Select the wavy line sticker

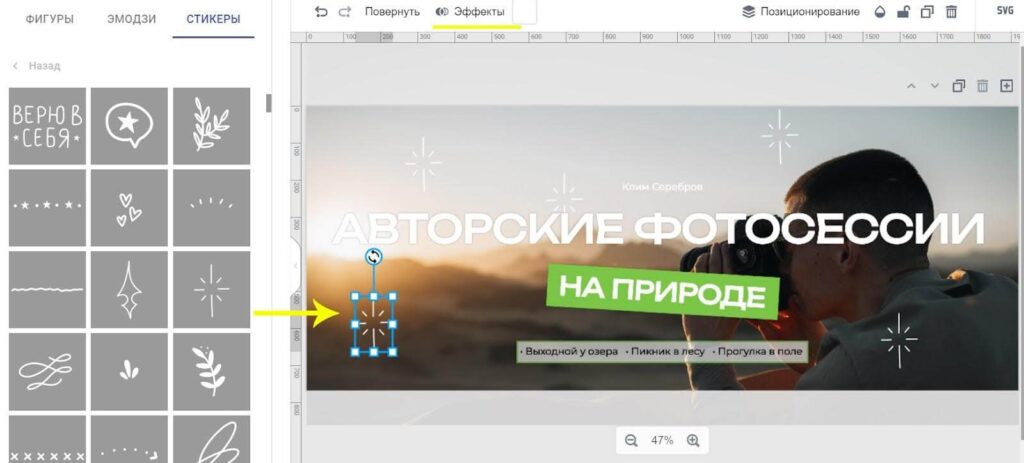(x=47, y=289)
